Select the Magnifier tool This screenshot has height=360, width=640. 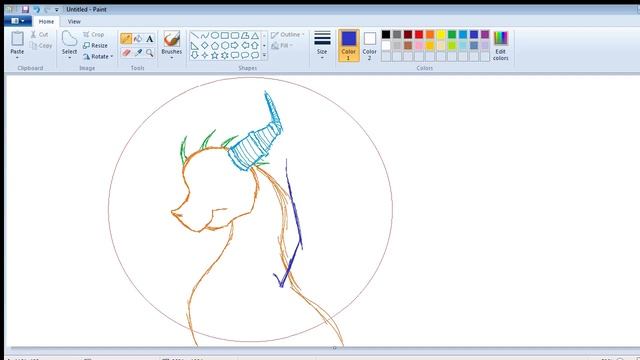tap(150, 53)
